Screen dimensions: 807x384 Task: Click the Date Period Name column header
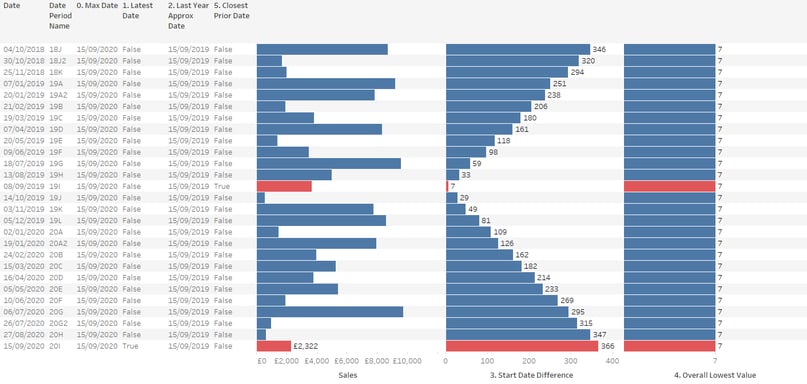click(x=60, y=15)
